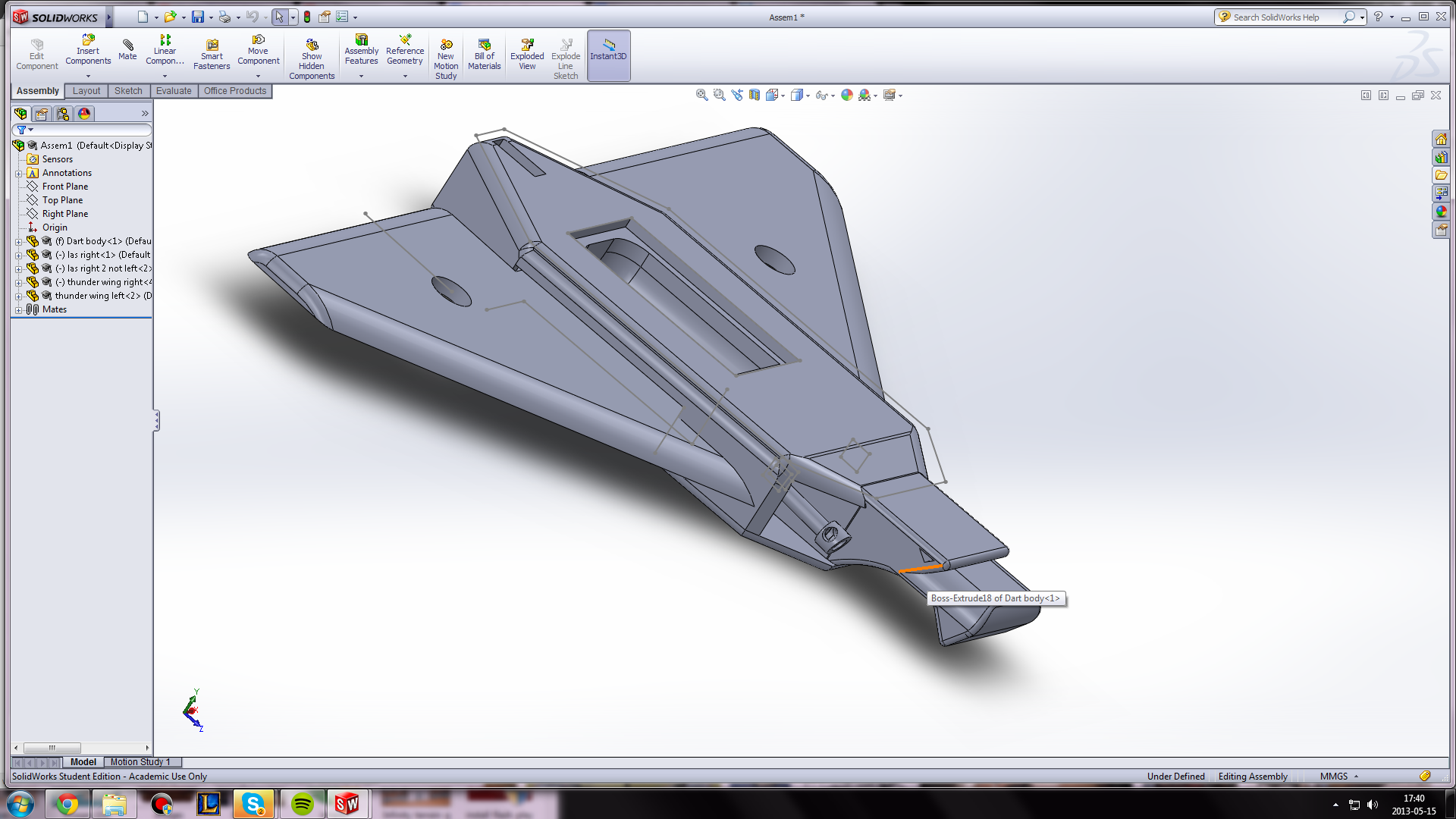
Task: Select Sensors folder in tree
Action: tap(57, 159)
